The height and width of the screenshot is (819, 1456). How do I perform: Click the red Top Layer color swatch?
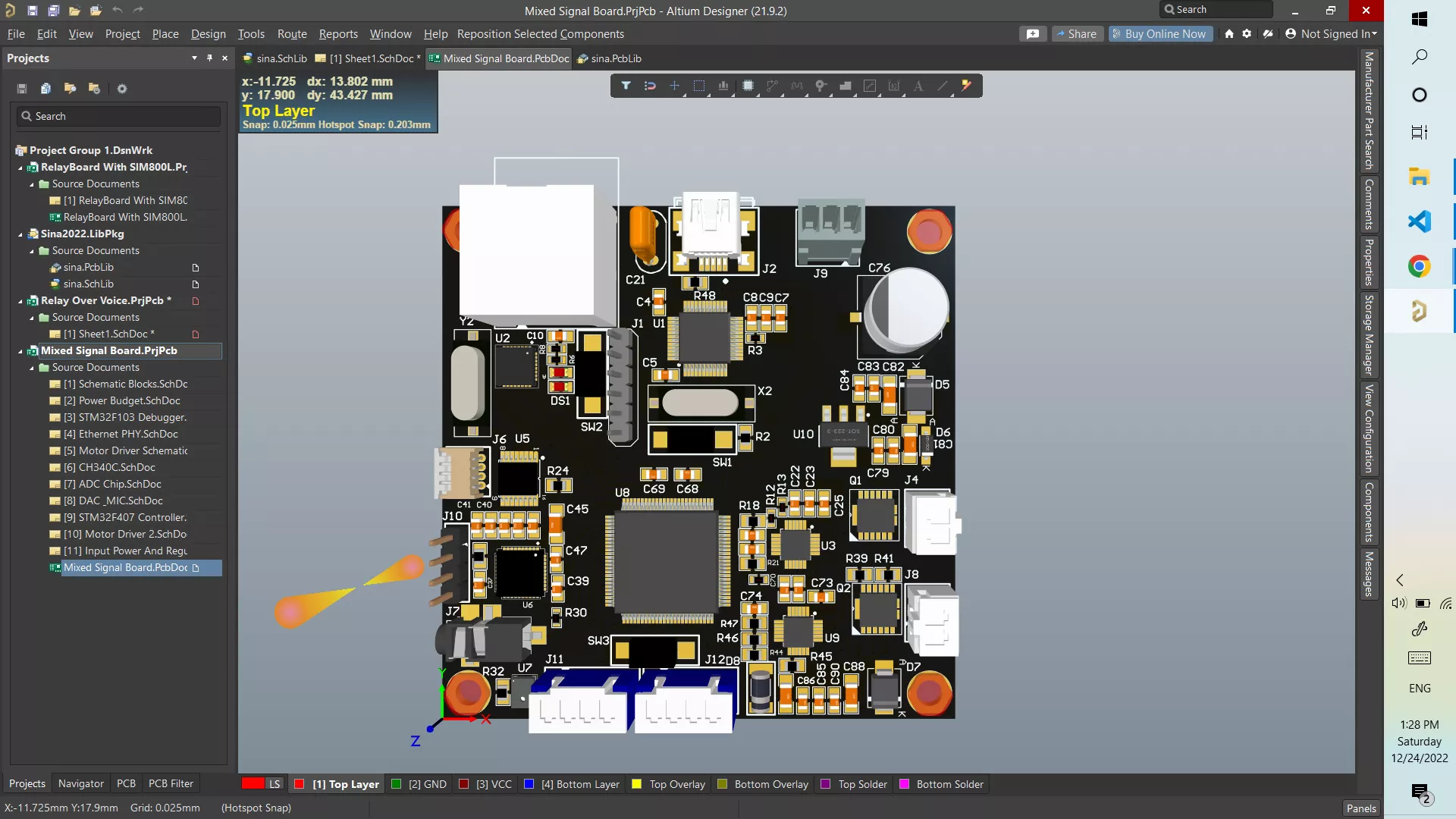pos(299,784)
